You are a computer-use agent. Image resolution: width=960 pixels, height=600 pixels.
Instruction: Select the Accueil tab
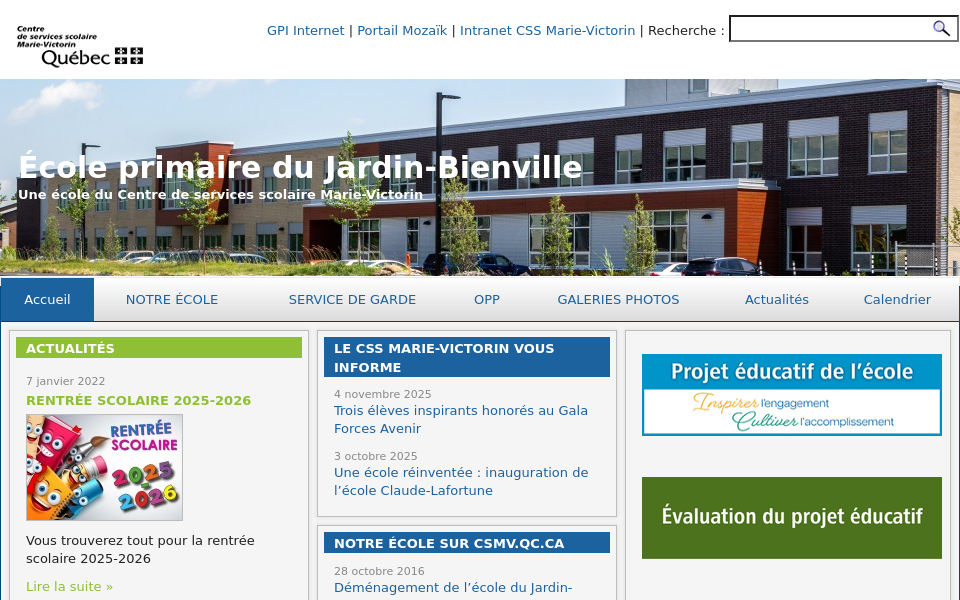click(x=47, y=299)
